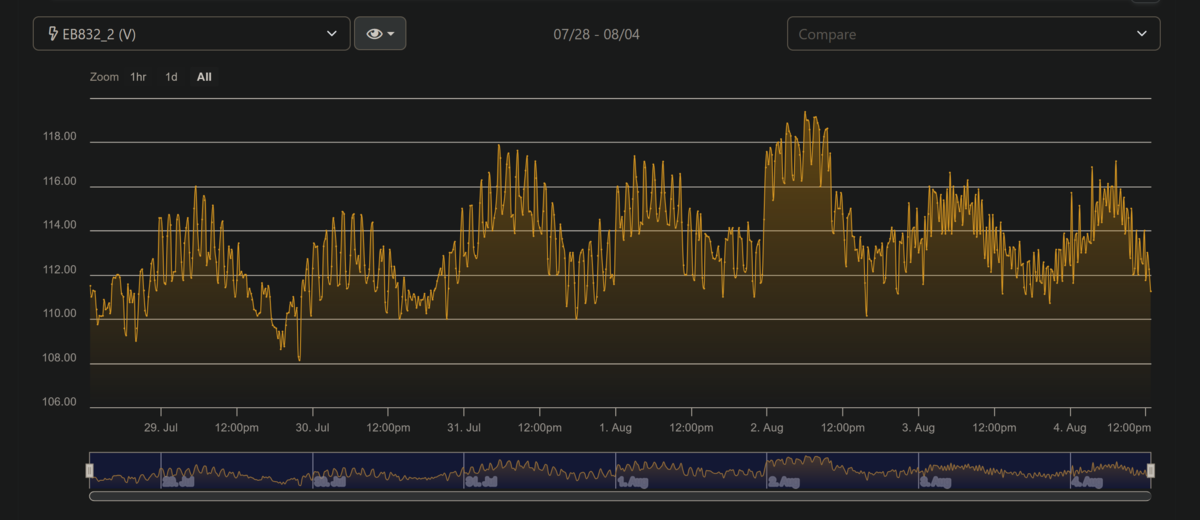The image size is (1200, 520).
Task: Click the 112.00 y-axis value
Action: click(58, 270)
